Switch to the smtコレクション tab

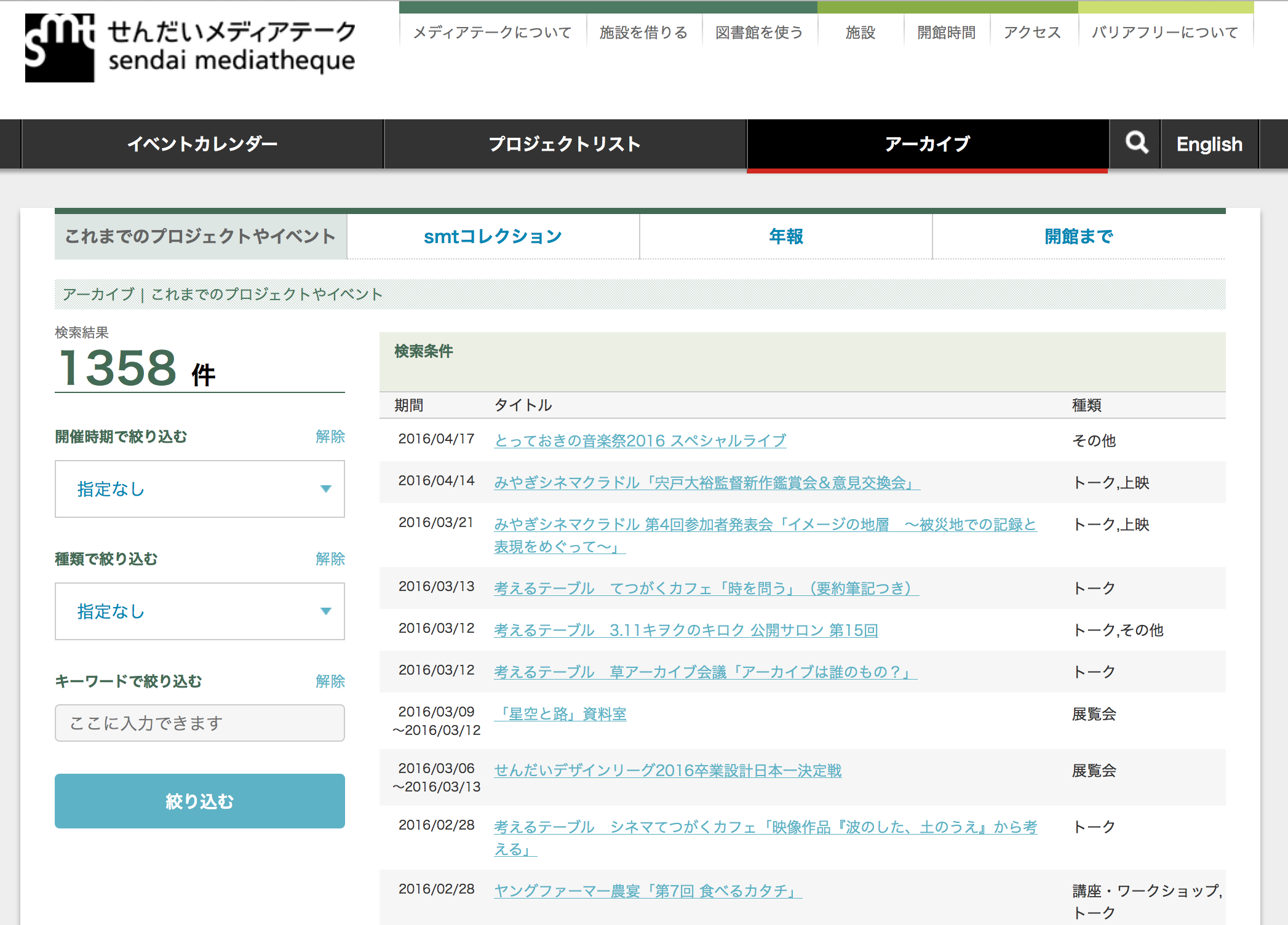[492, 236]
